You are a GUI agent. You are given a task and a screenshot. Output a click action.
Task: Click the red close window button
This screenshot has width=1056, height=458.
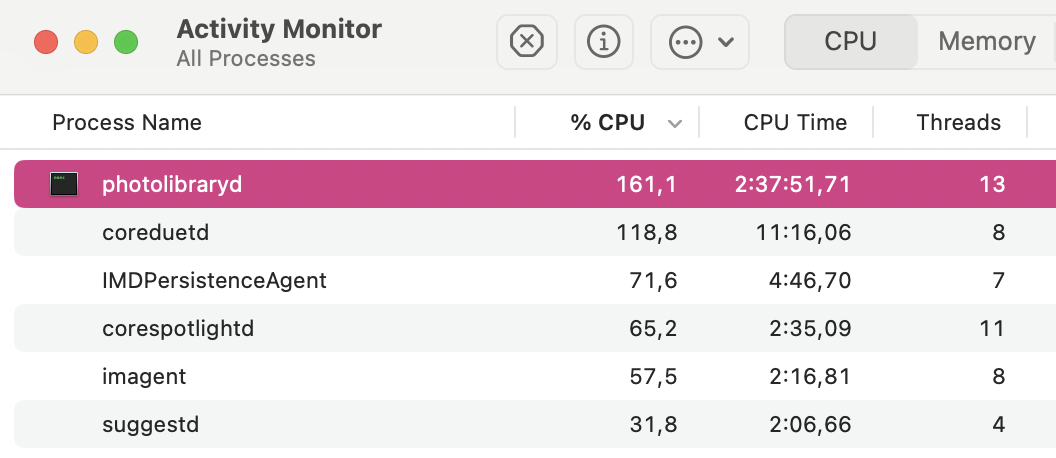pos(46,42)
